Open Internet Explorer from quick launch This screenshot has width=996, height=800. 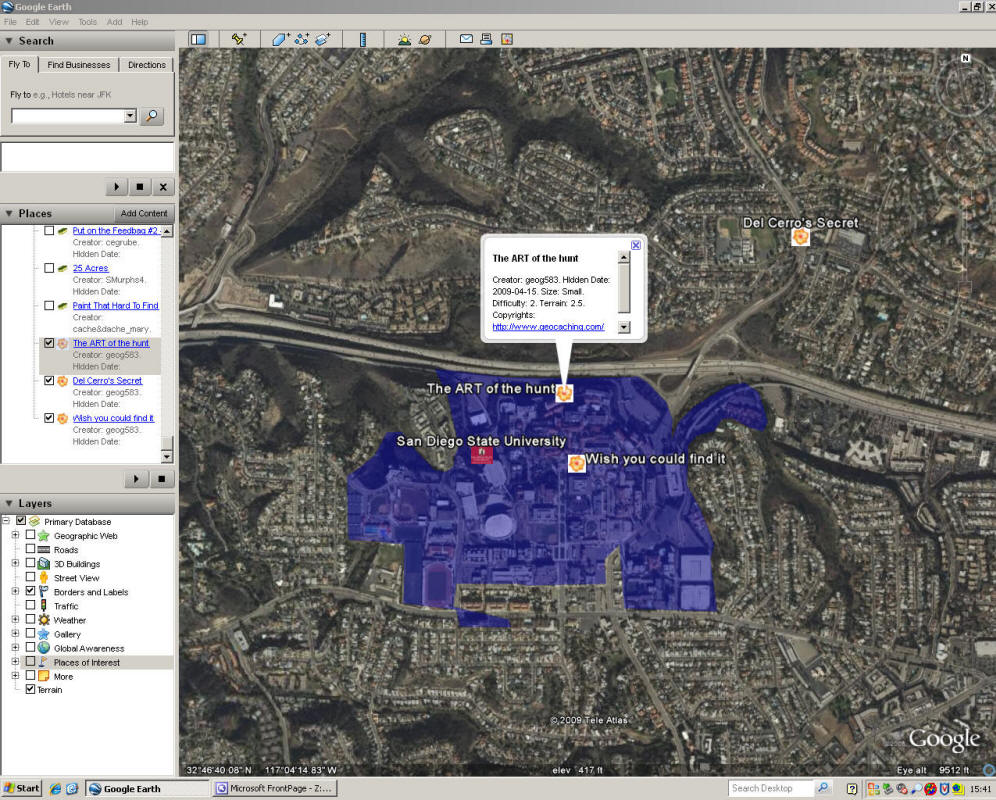coord(55,789)
